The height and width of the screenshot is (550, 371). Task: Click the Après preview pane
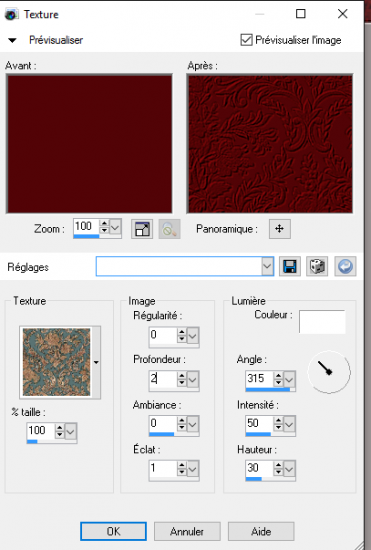pyautogui.click(x=270, y=143)
